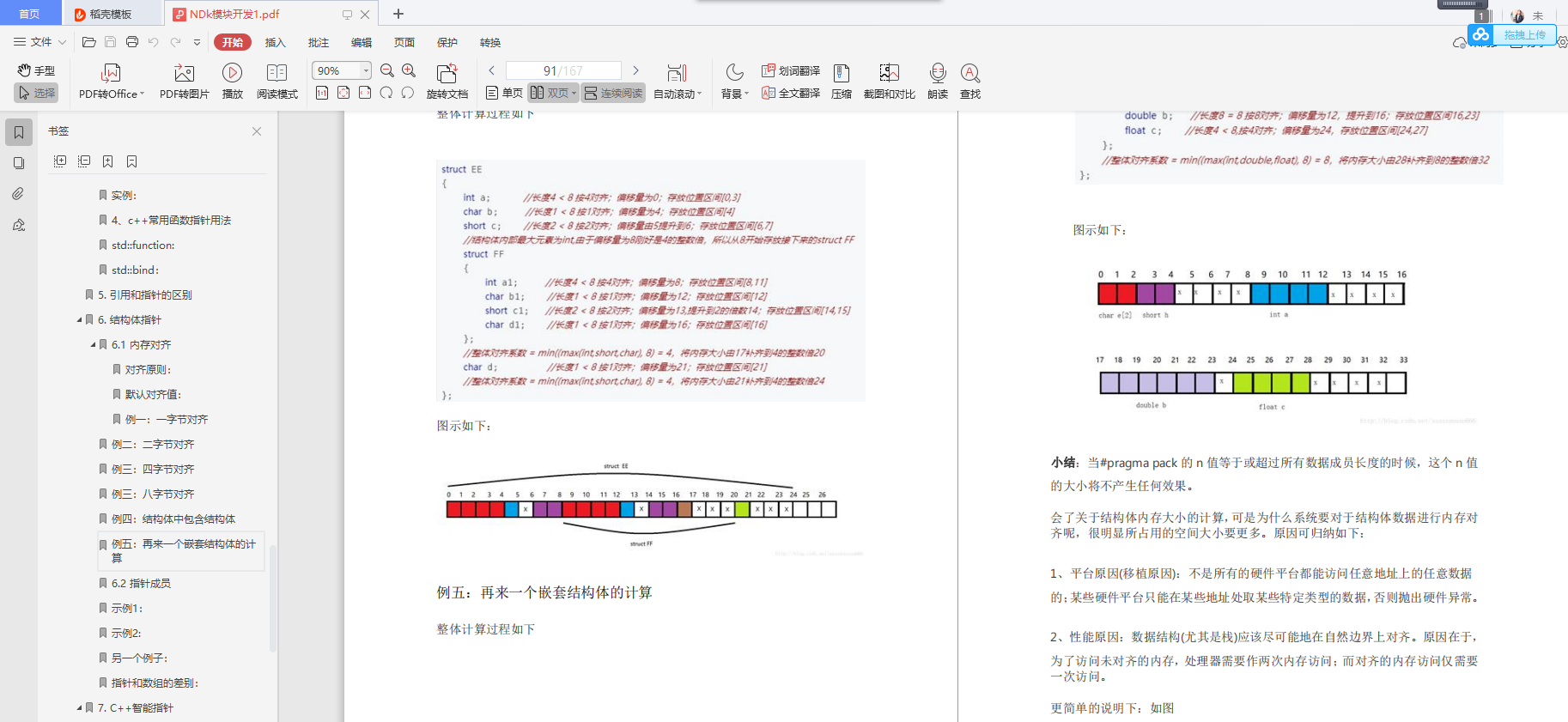Switch to 首页 home tab

pyautogui.click(x=29, y=14)
